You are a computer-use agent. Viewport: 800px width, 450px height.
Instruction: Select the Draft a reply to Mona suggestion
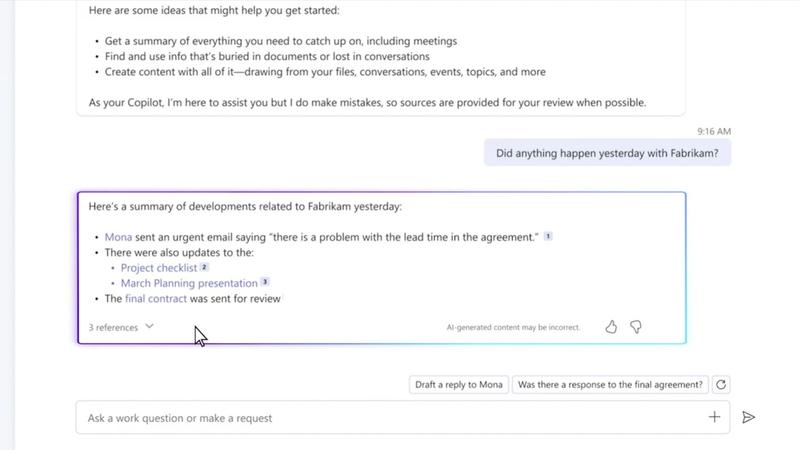(x=459, y=385)
